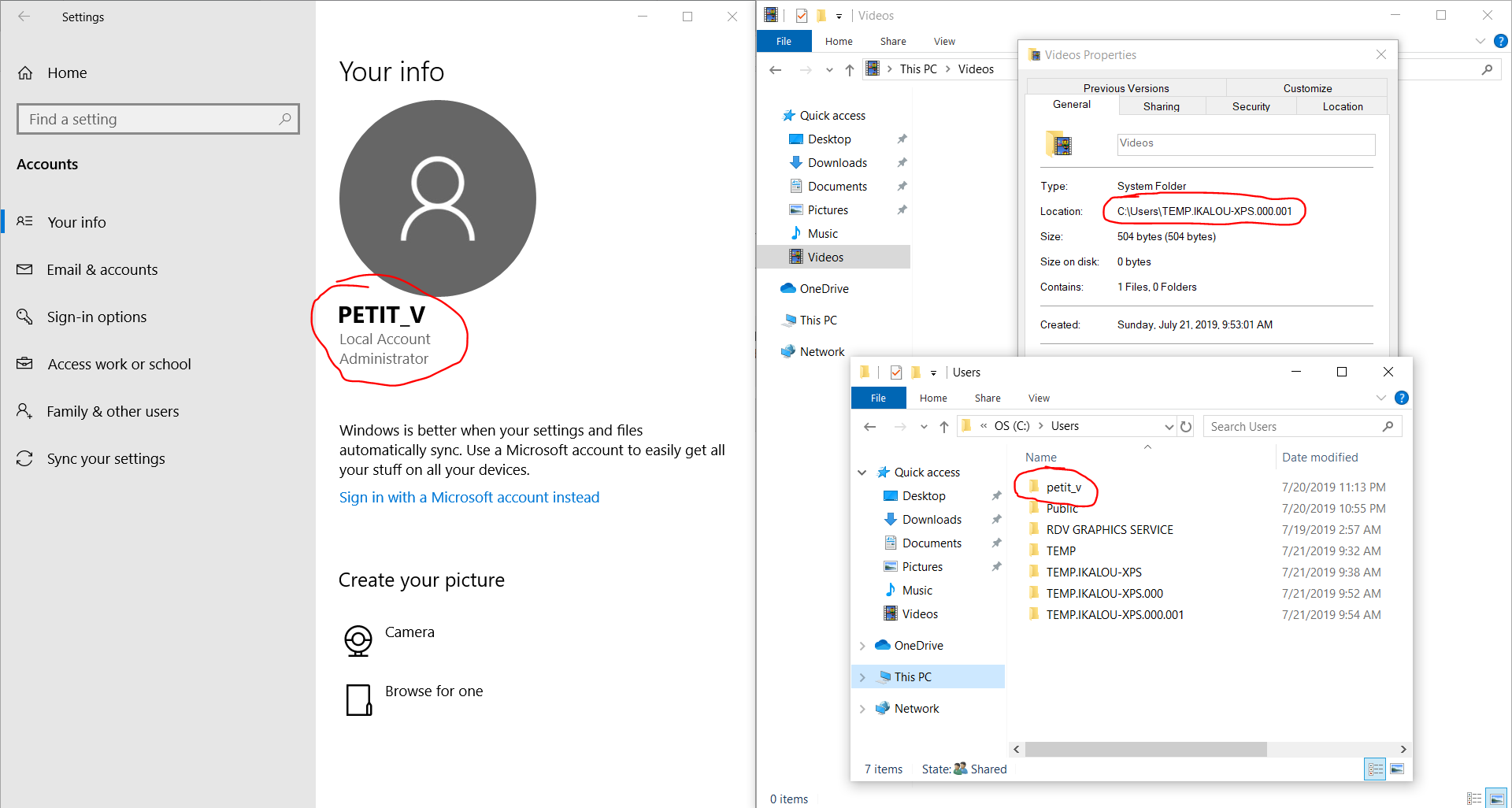Sort by Name column header in Users
The image size is (1512, 808).
point(1040,457)
